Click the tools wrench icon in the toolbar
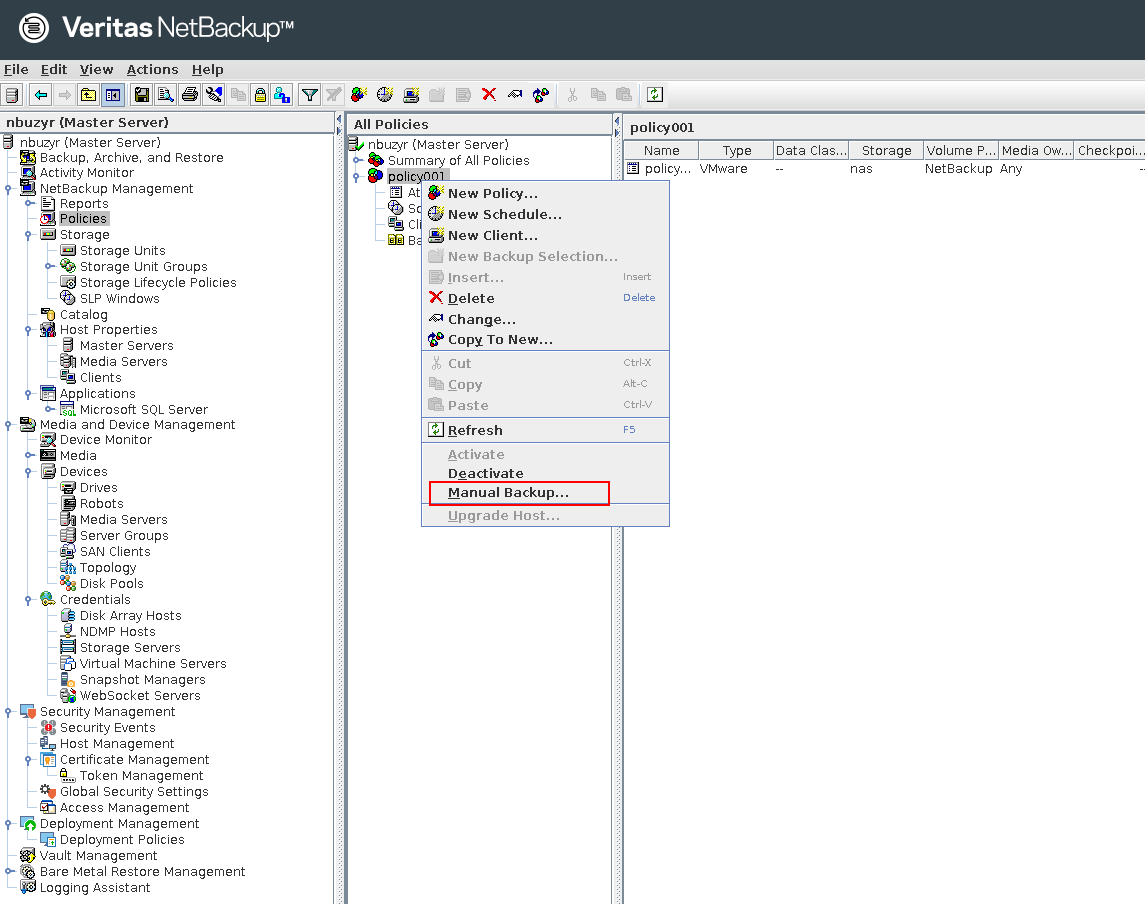 coord(214,95)
